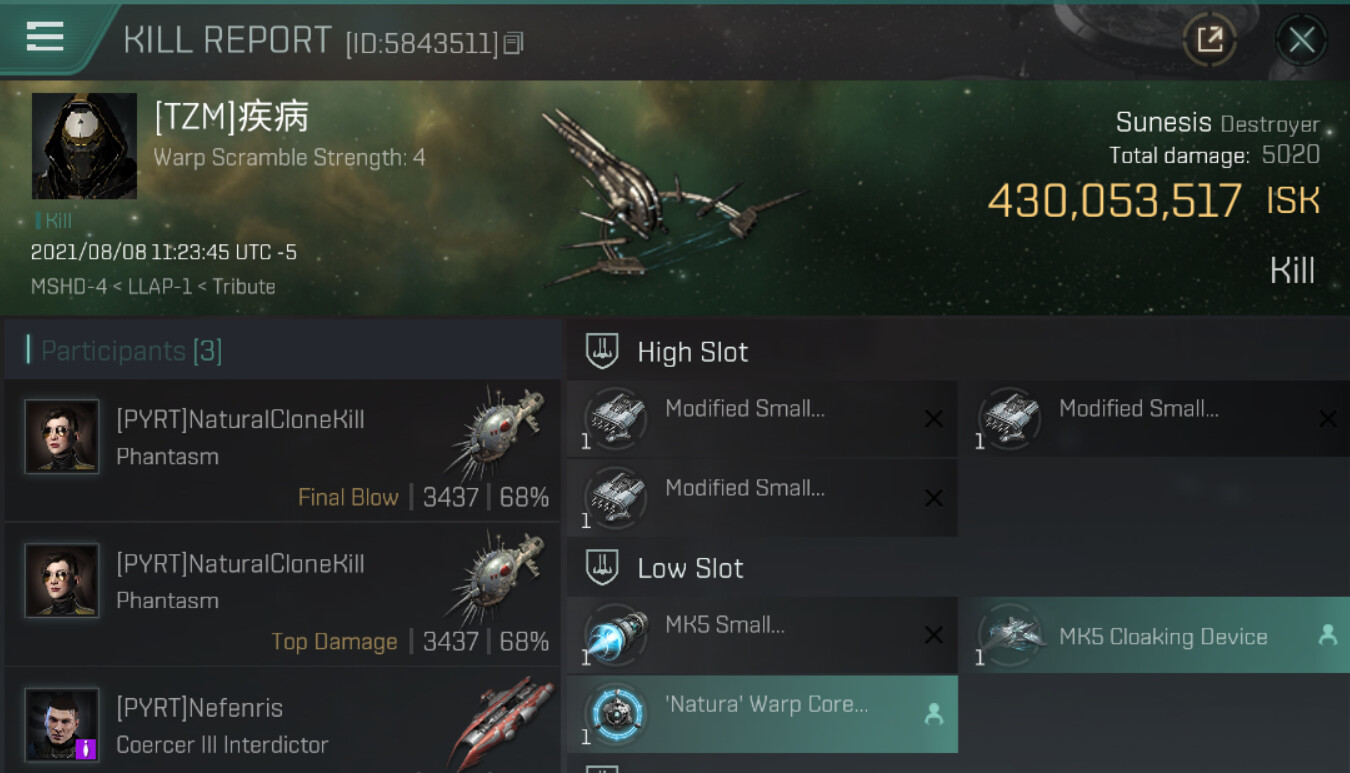Select third Modified Small module entry
Image resolution: width=1350 pixels, height=773 pixels.
tap(762, 498)
